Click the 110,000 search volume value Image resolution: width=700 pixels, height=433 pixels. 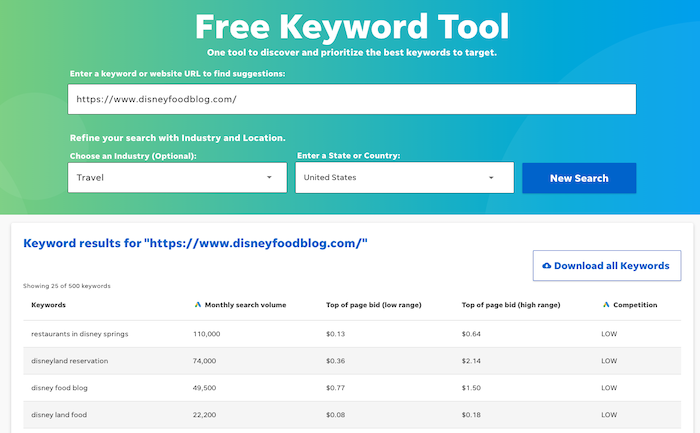pos(206,334)
